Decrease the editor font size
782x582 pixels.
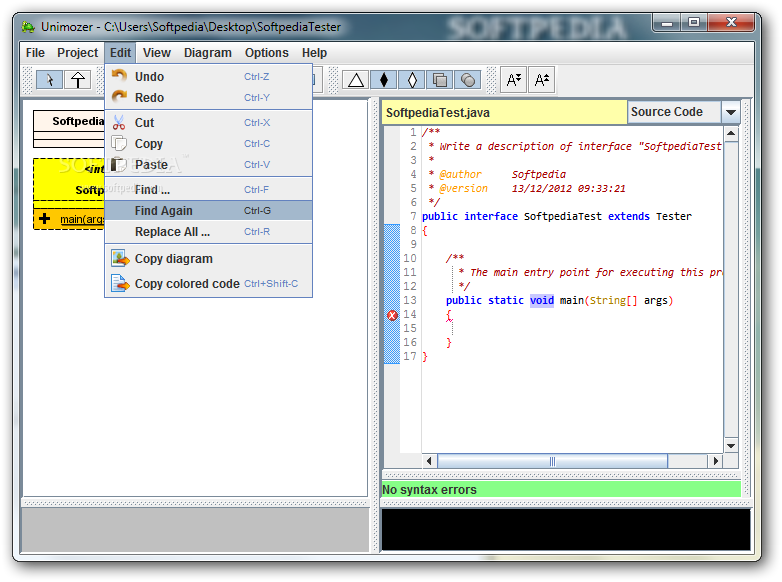[x=514, y=80]
